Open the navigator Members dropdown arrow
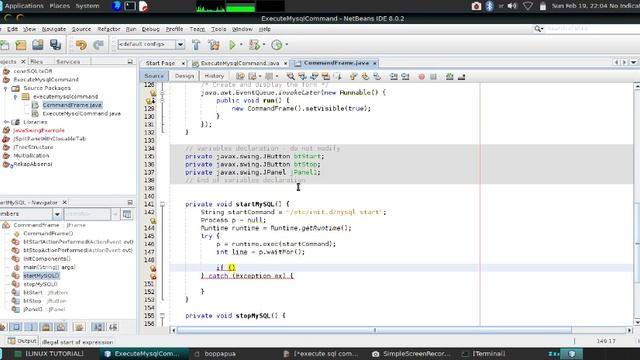The image size is (640, 360). (57, 214)
